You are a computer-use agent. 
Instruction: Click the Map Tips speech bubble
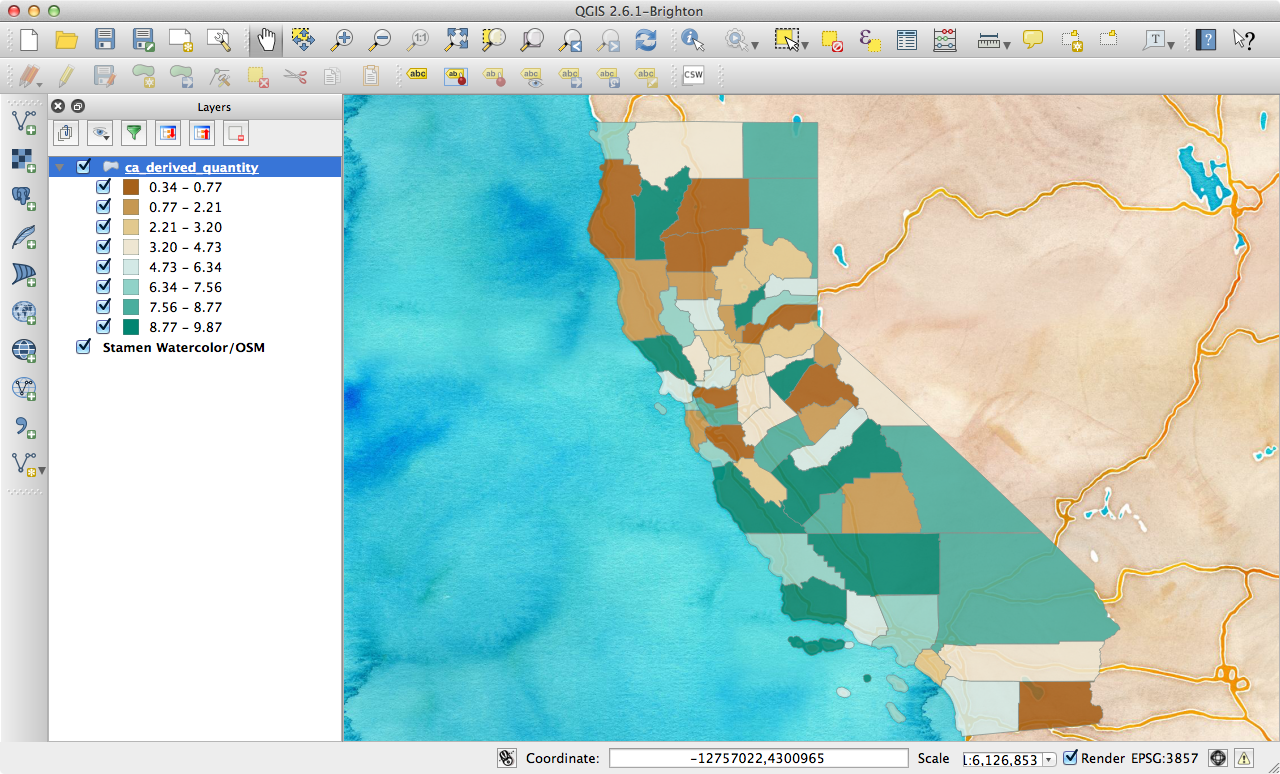(x=1033, y=40)
